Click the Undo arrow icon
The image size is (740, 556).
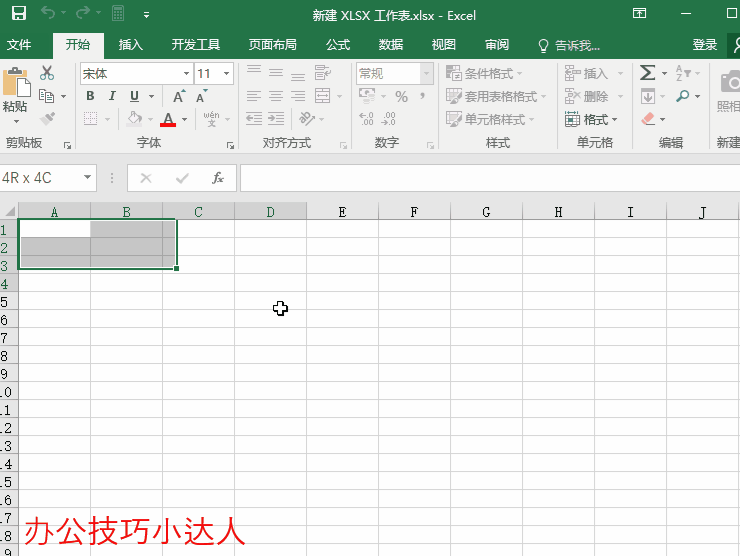pyautogui.click(x=48, y=13)
